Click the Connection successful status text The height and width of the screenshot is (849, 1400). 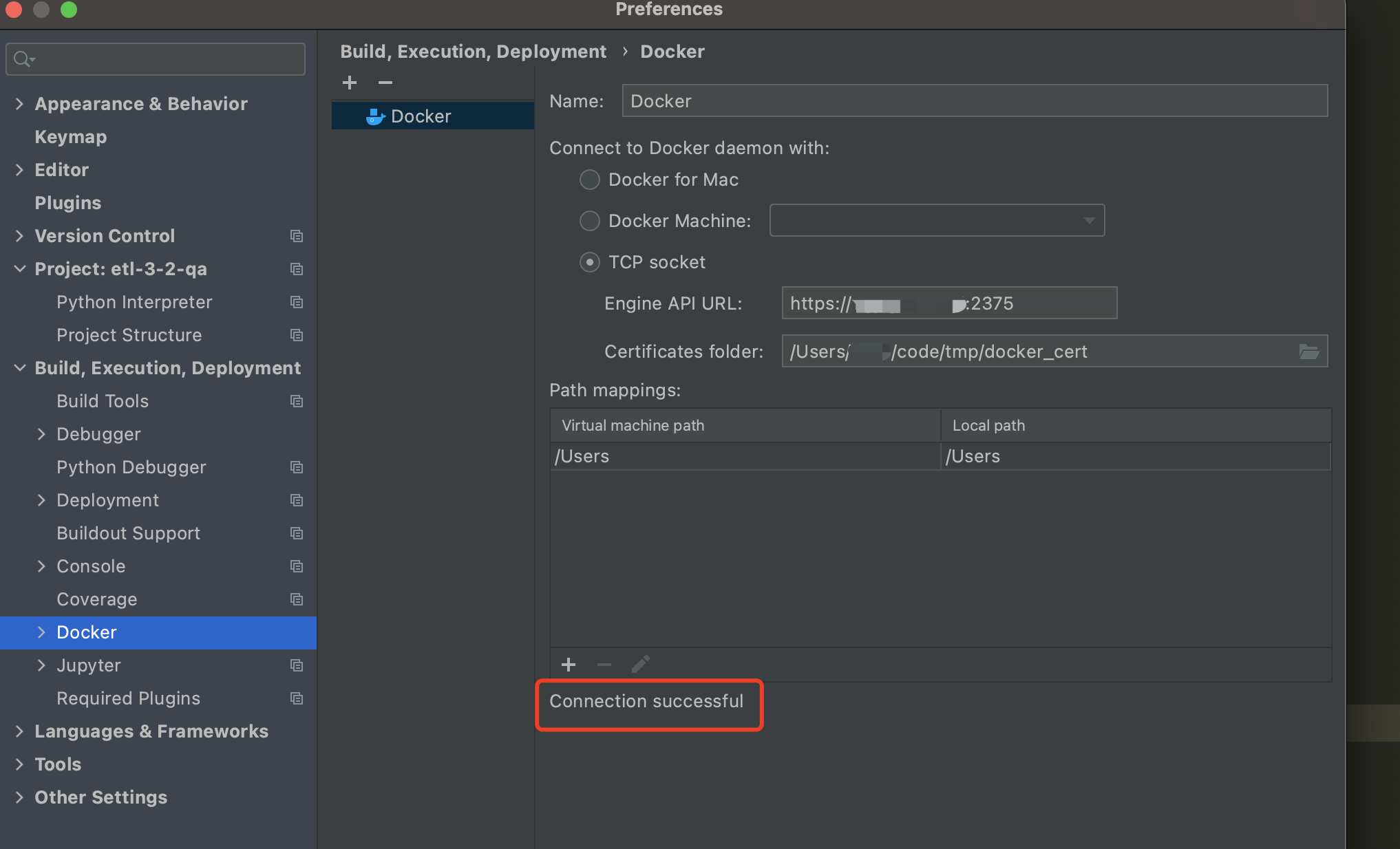point(646,701)
